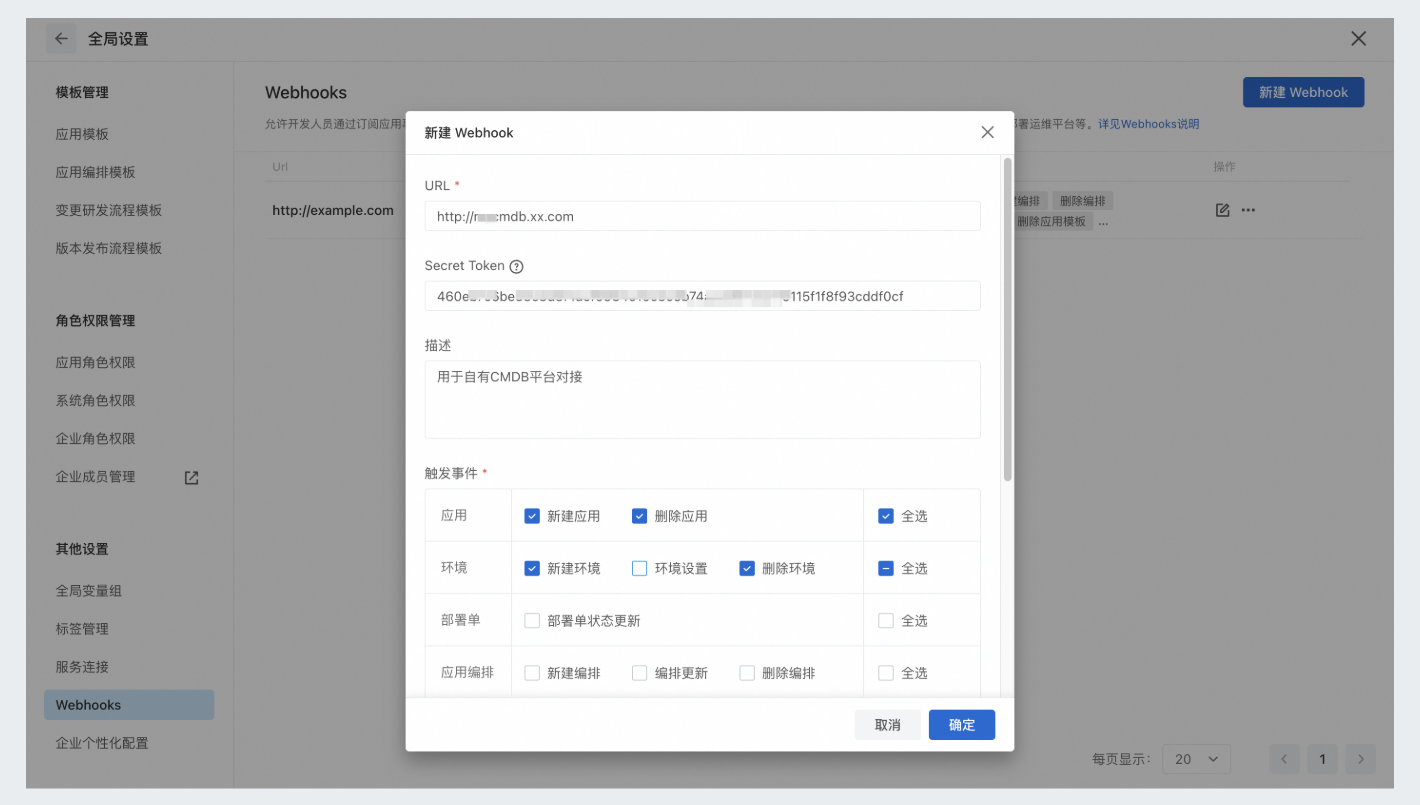This screenshot has height=805, width=1420.
Task: Select Webhooks in sidebar
Action: tap(129, 705)
